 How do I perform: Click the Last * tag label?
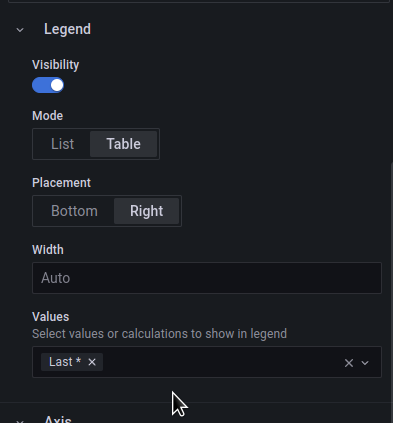click(x=65, y=362)
